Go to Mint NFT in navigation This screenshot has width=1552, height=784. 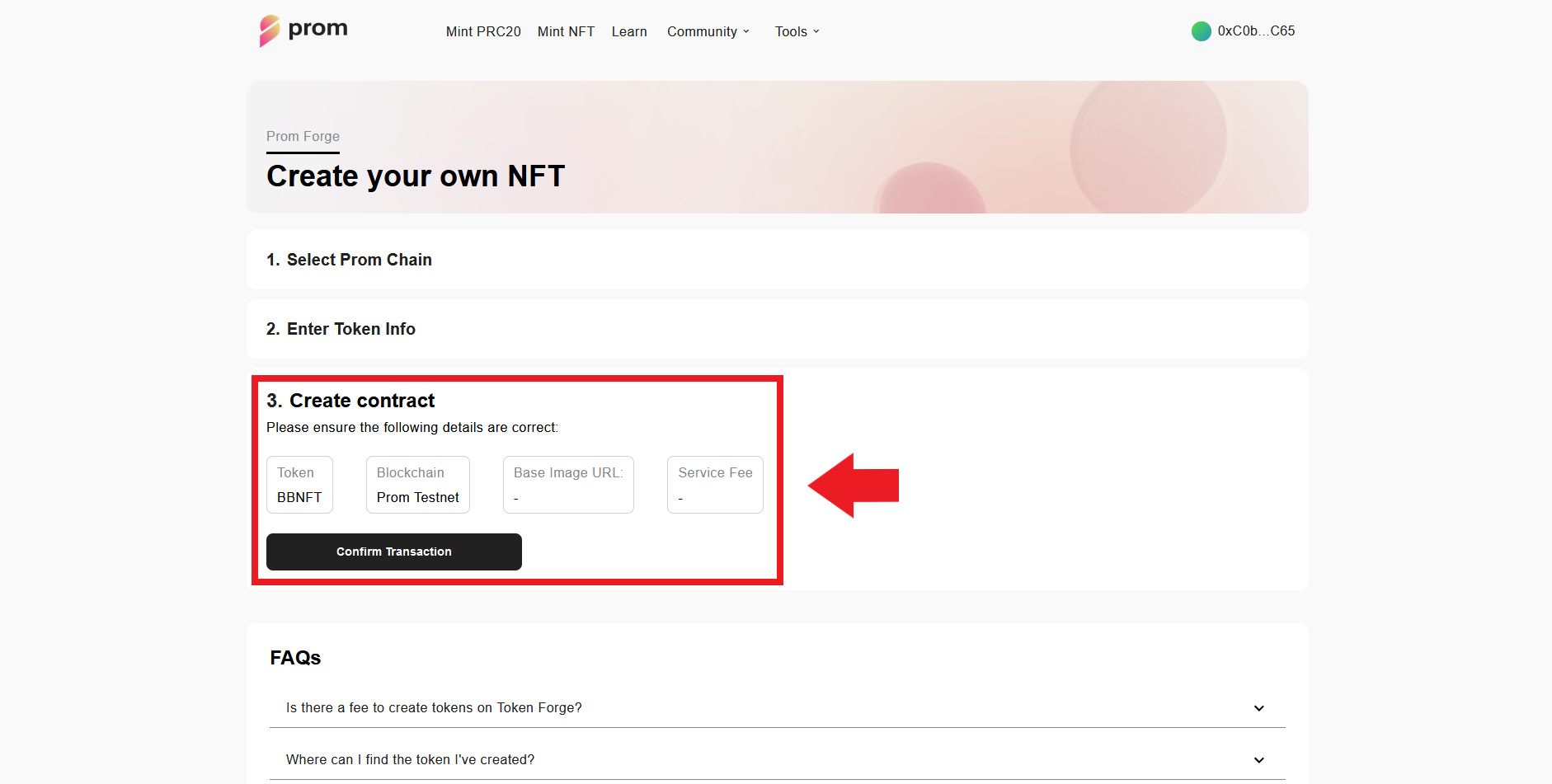pyautogui.click(x=566, y=31)
